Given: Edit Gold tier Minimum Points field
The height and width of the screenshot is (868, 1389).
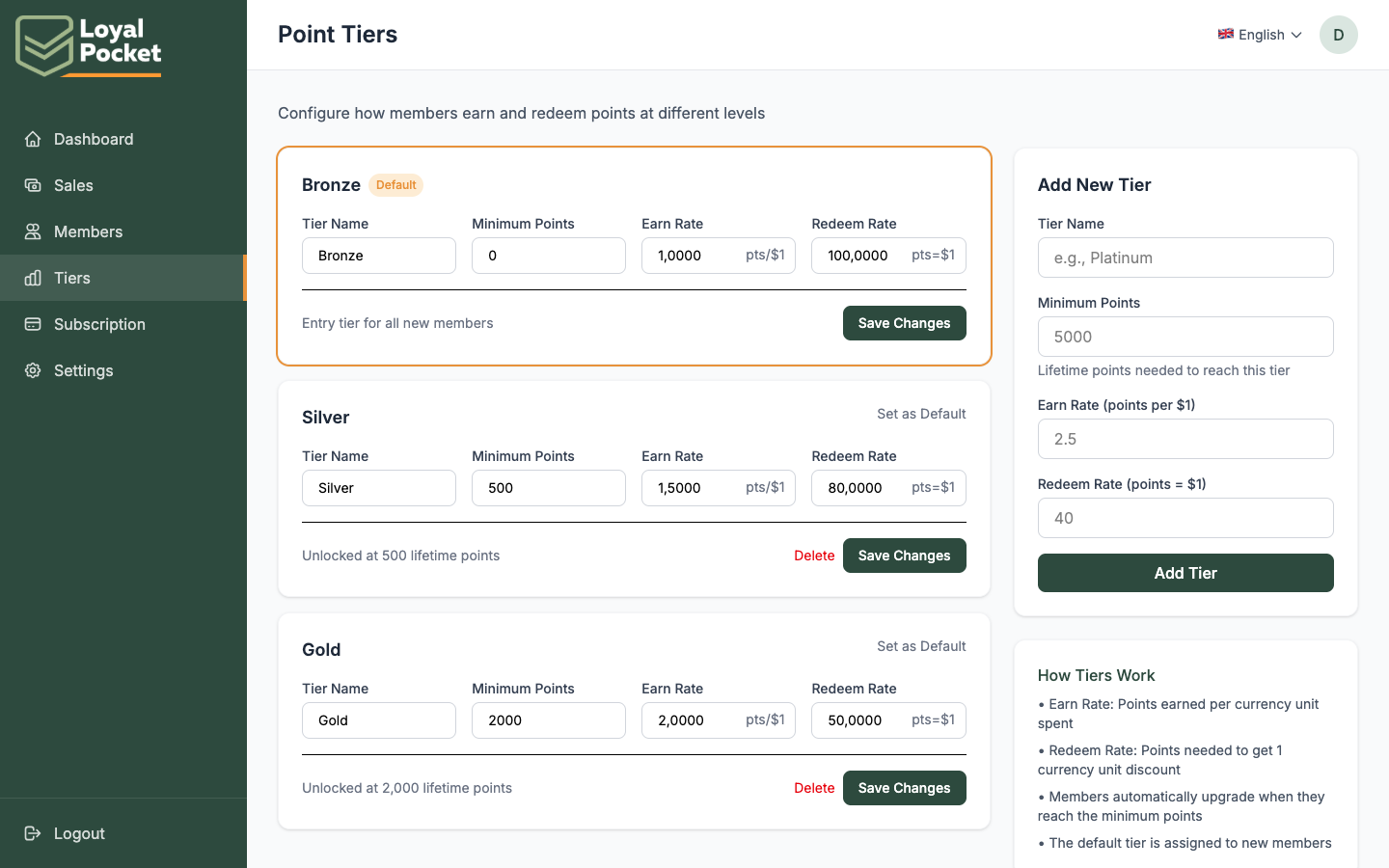Looking at the screenshot, I should click(548, 720).
